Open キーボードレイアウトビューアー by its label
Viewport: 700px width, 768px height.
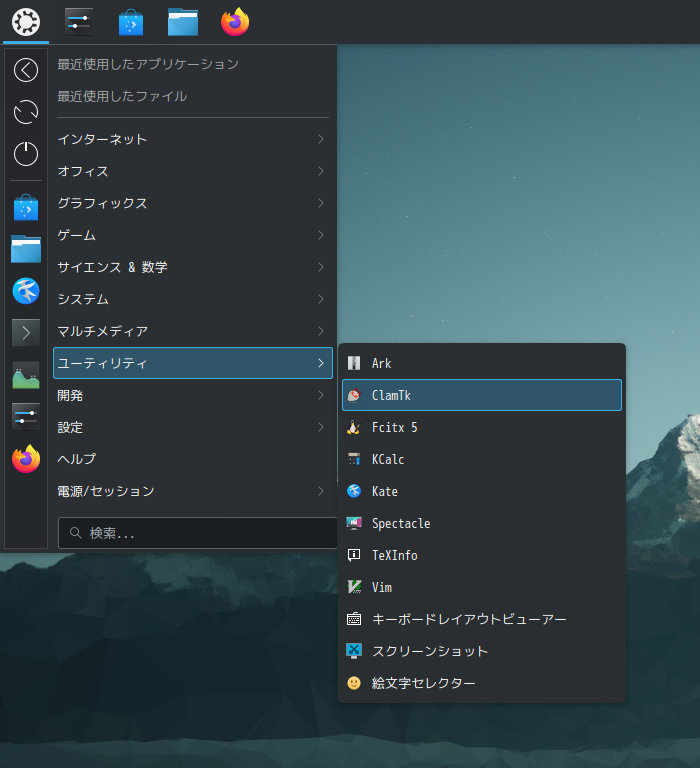click(x=469, y=619)
